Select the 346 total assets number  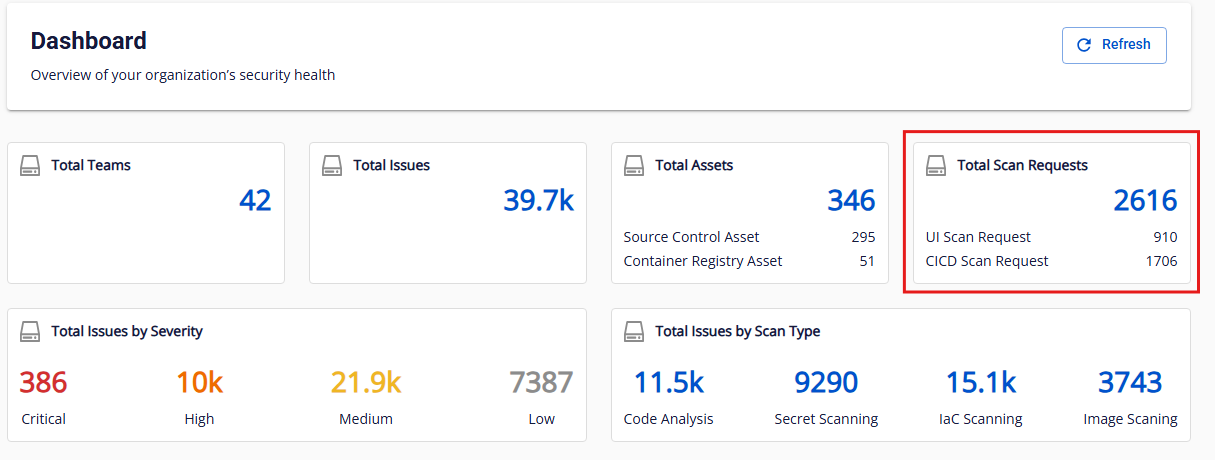(x=850, y=201)
